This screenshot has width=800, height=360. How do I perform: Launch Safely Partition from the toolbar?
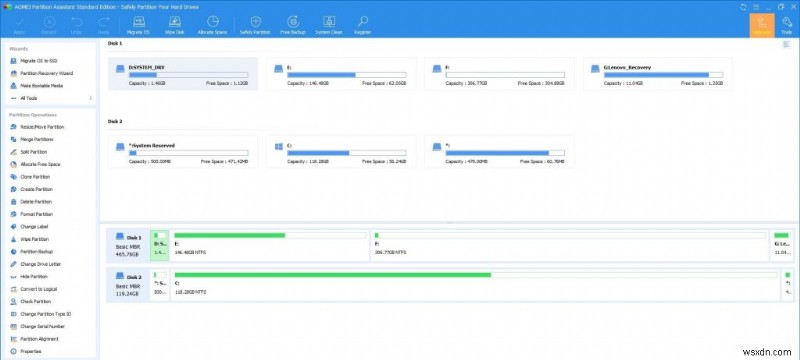click(255, 25)
